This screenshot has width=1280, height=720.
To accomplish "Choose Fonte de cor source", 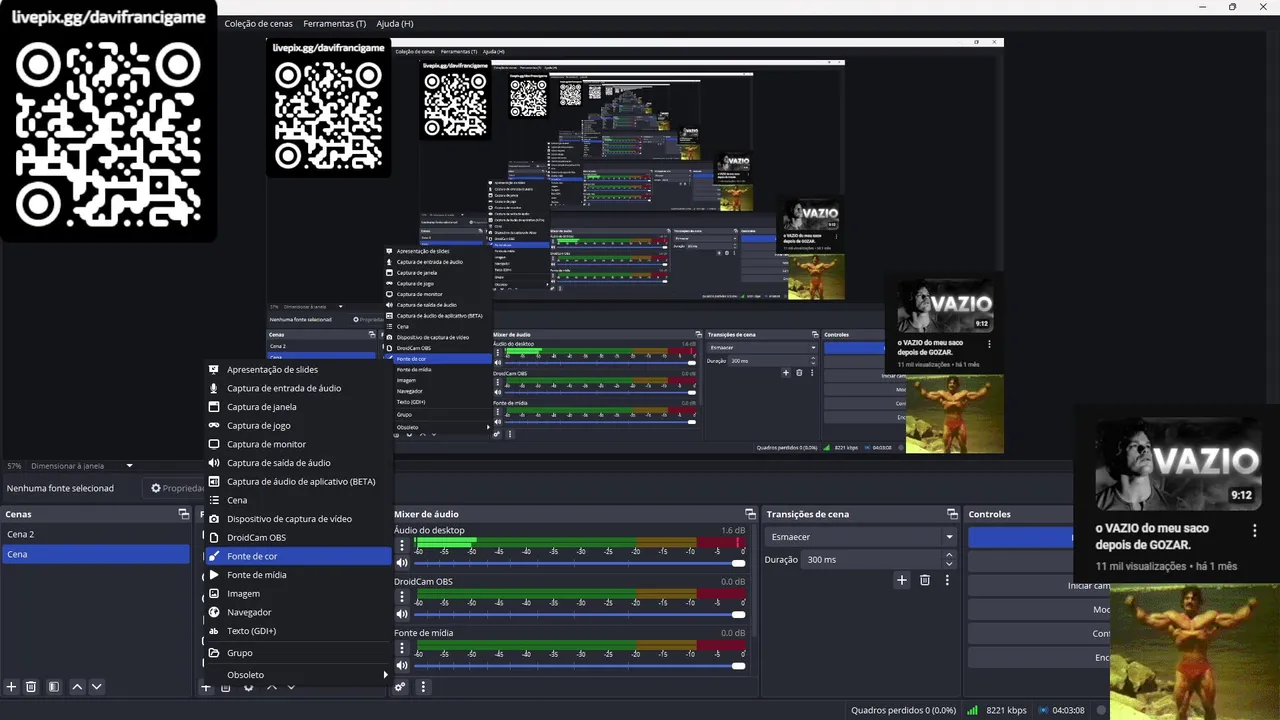I will tap(298, 556).
